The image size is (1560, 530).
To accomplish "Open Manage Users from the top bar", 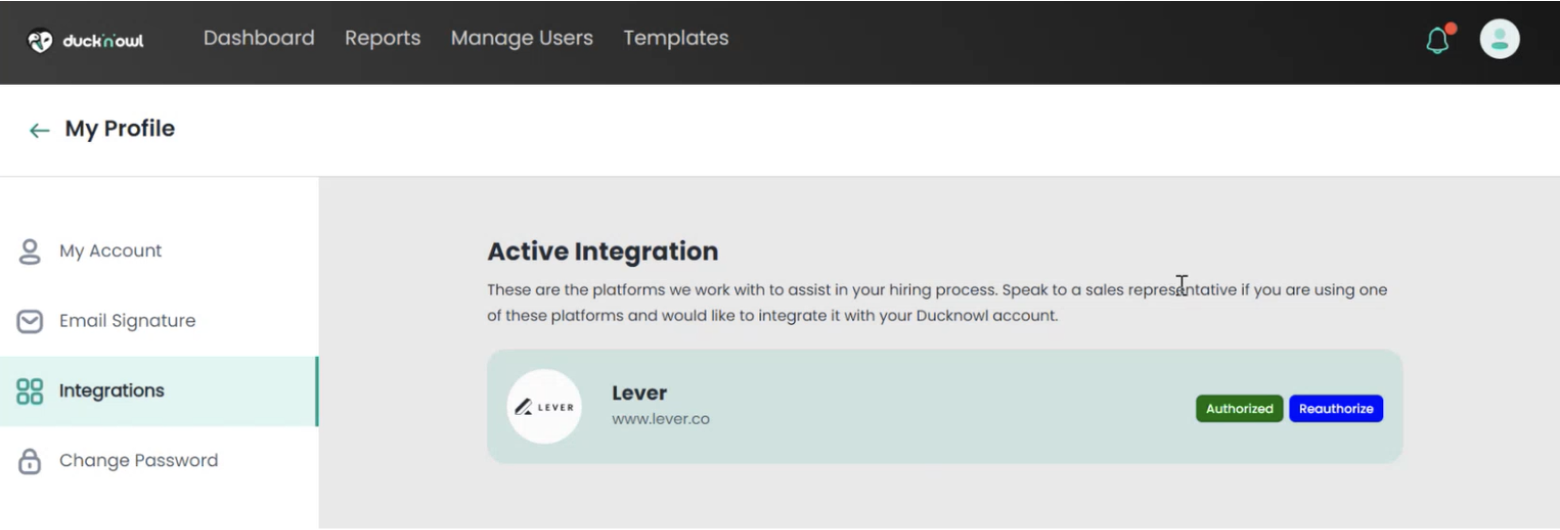I will 522,38.
